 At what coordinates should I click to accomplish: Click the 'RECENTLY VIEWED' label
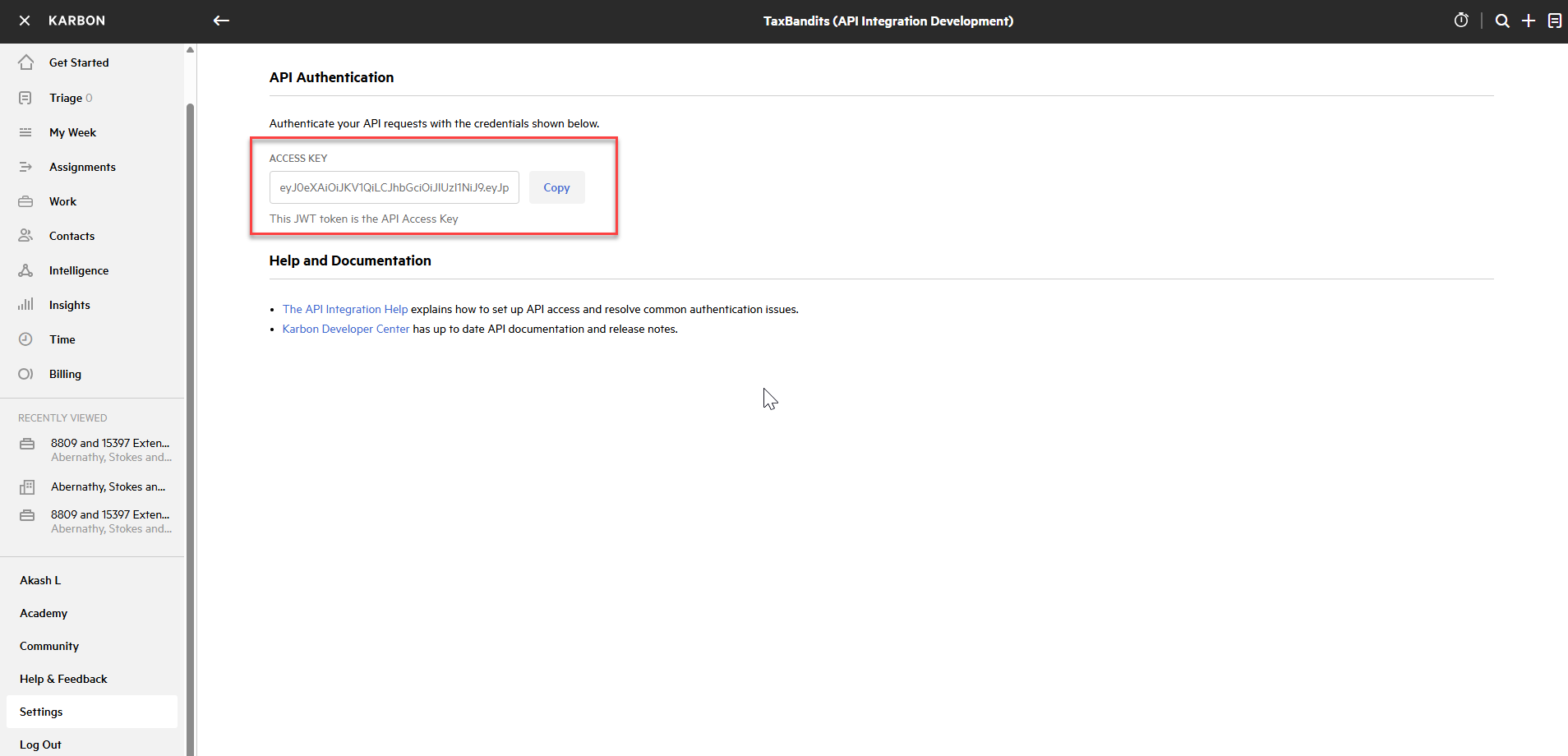(62, 417)
